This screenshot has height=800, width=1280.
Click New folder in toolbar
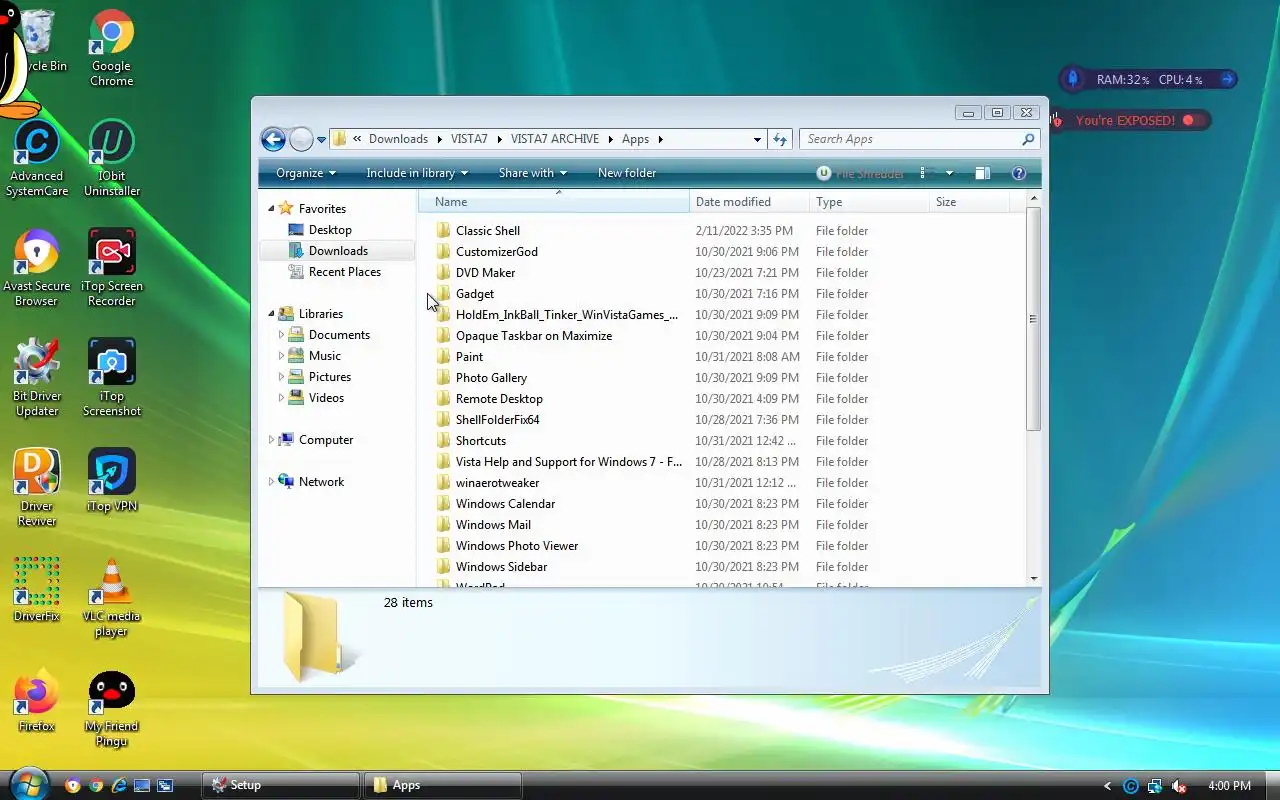click(627, 173)
